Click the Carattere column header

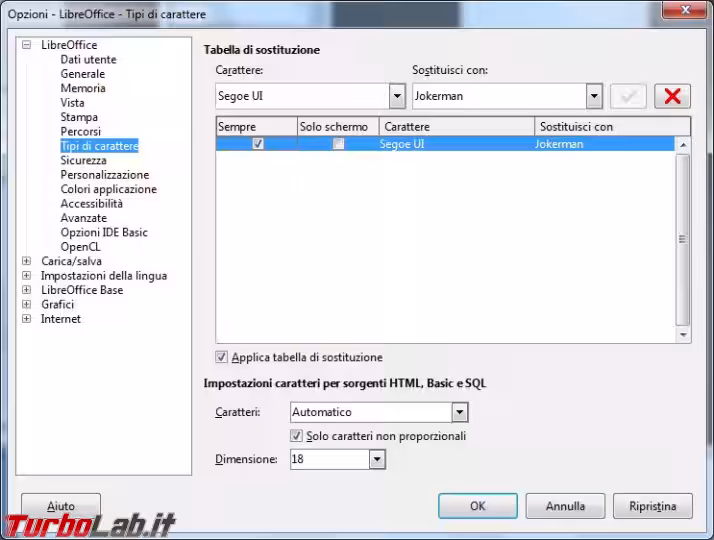pyautogui.click(x=457, y=127)
